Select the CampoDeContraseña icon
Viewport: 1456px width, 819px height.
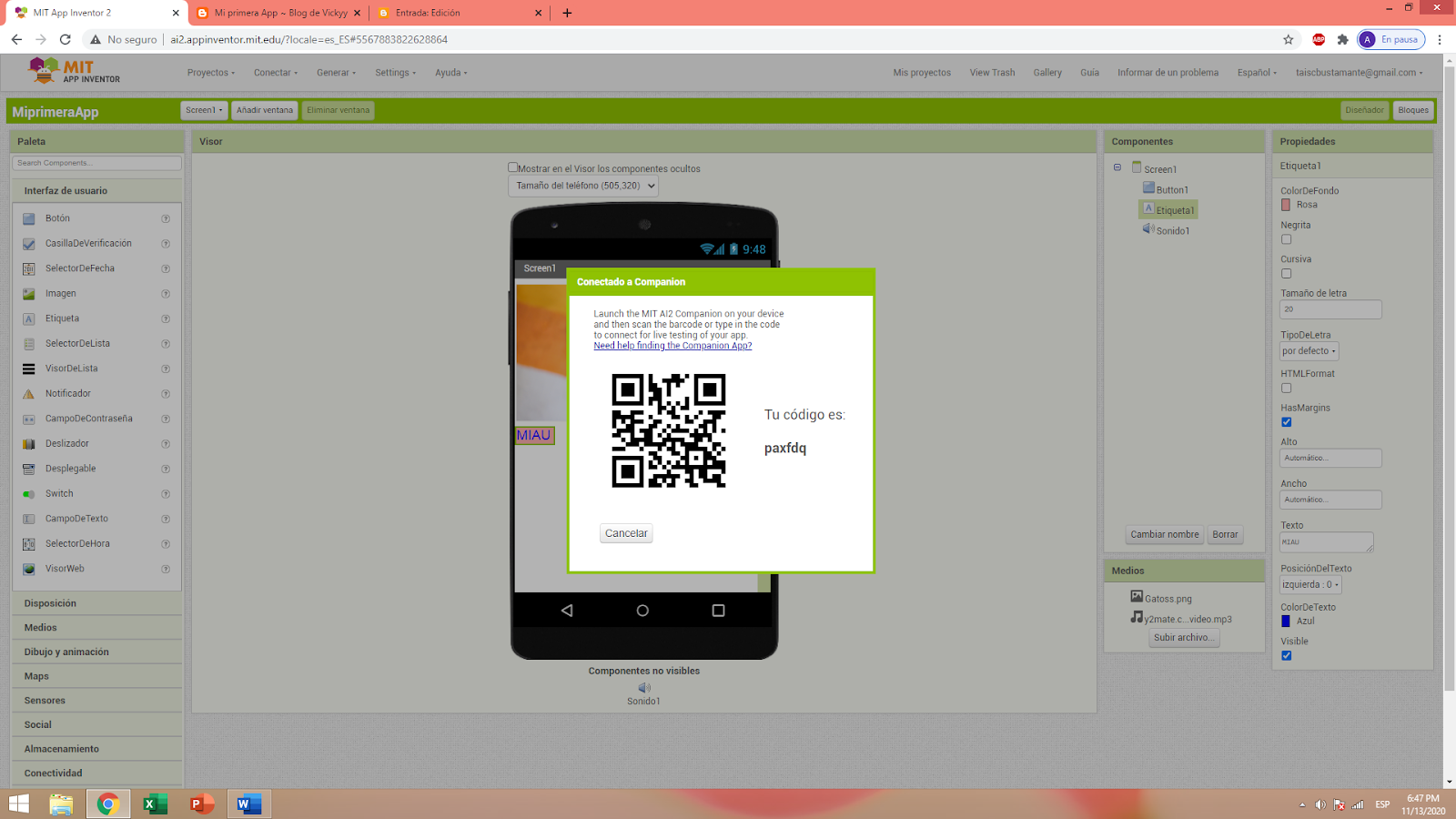(x=29, y=419)
